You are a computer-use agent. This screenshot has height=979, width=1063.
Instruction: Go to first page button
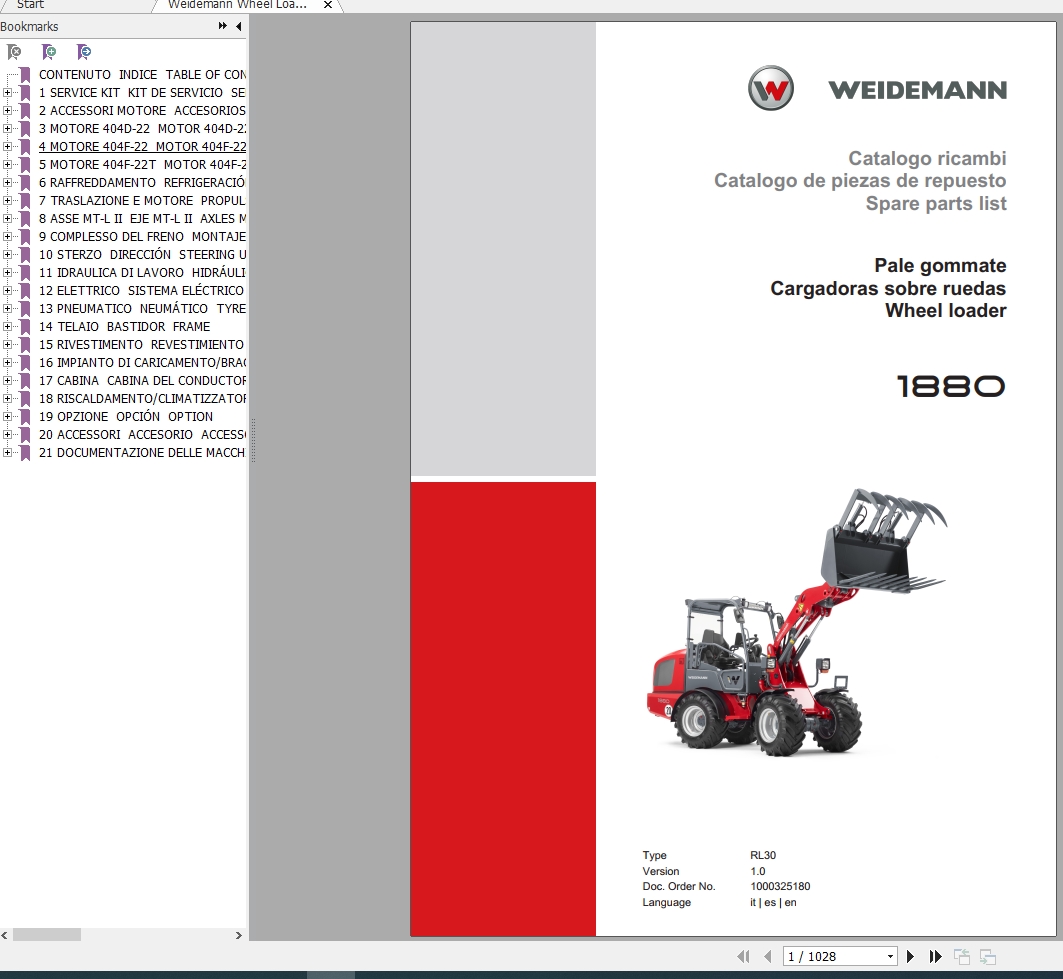[743, 957]
